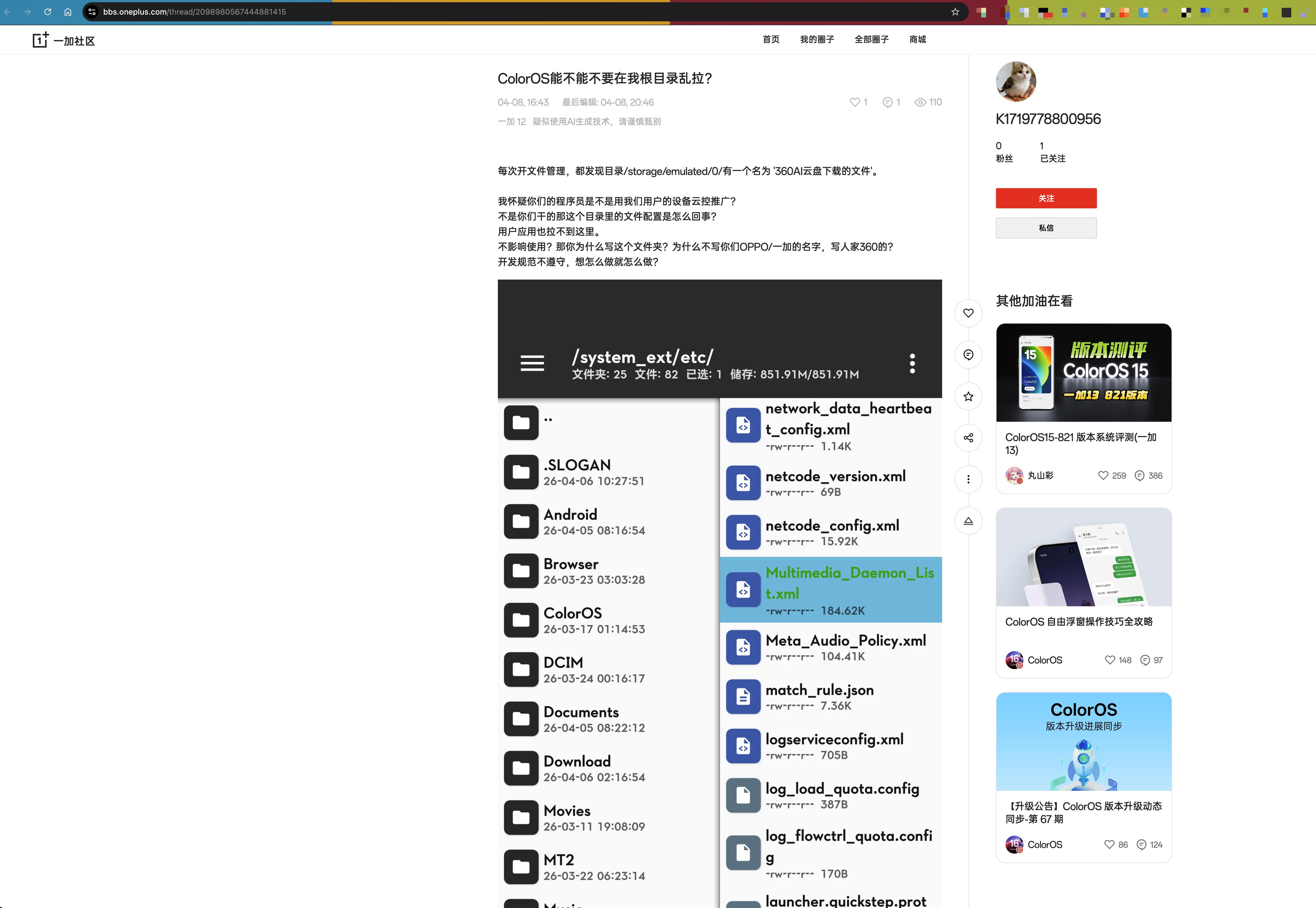Open profile of author K1719778800956

point(1048,119)
